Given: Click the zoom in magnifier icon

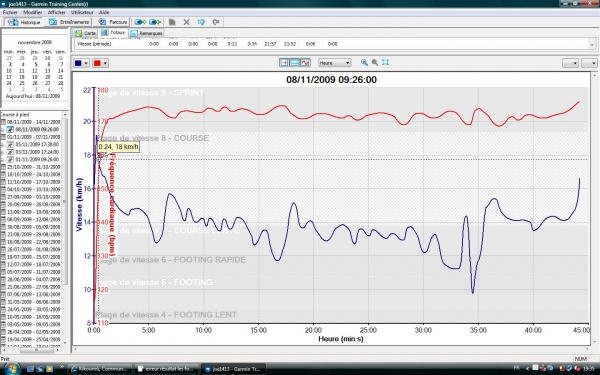Looking at the screenshot, I should click(x=364, y=62).
